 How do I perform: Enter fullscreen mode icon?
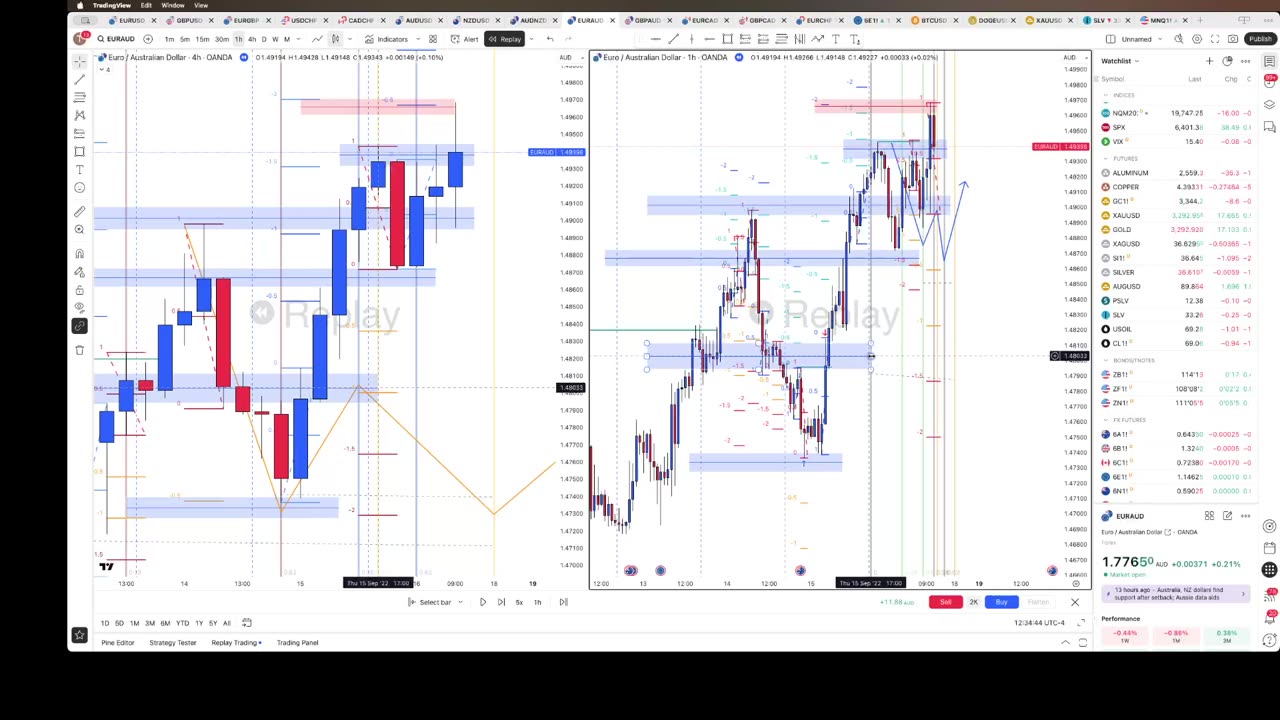click(x=1215, y=39)
